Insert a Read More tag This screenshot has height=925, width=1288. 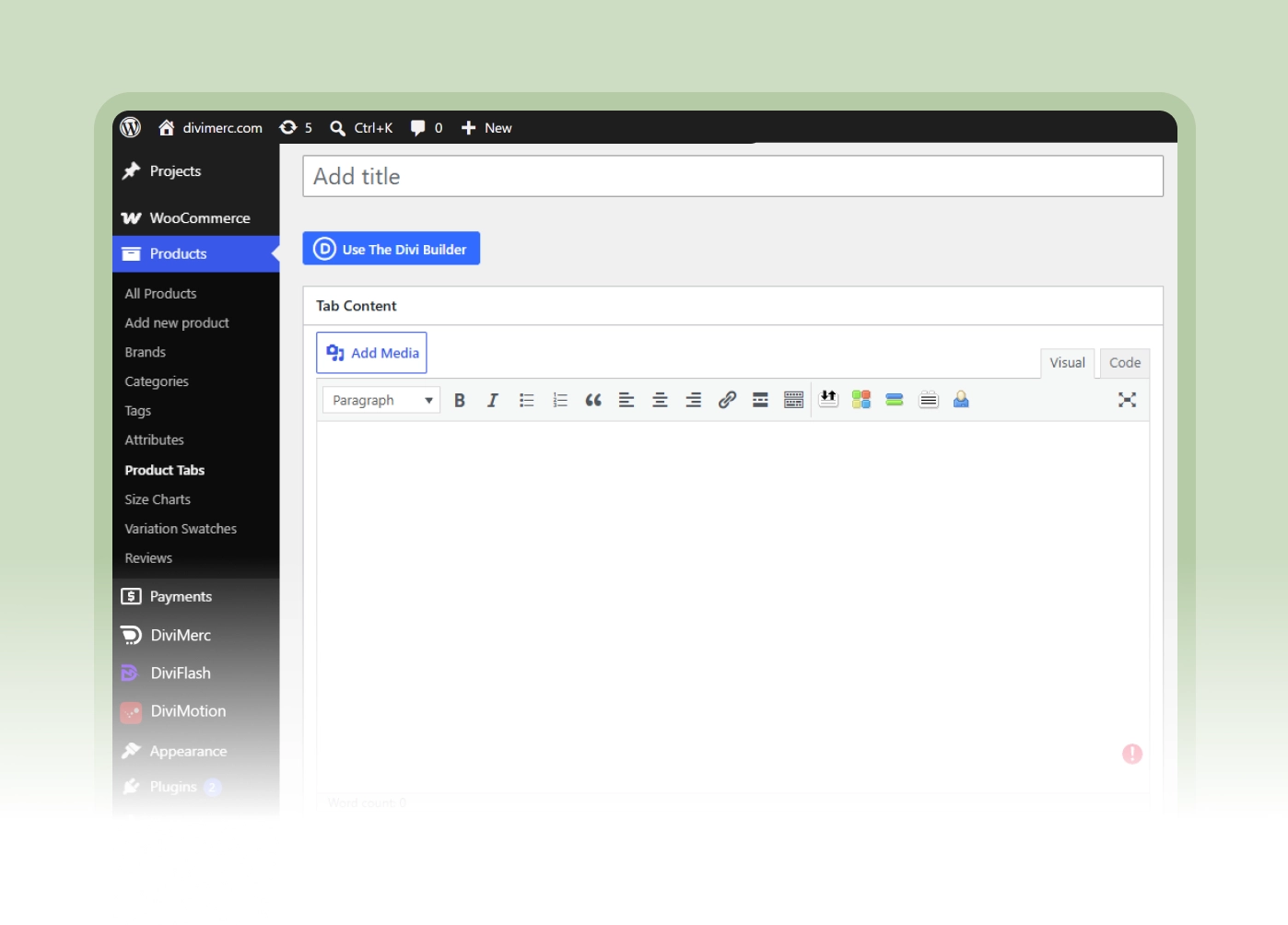[760, 400]
